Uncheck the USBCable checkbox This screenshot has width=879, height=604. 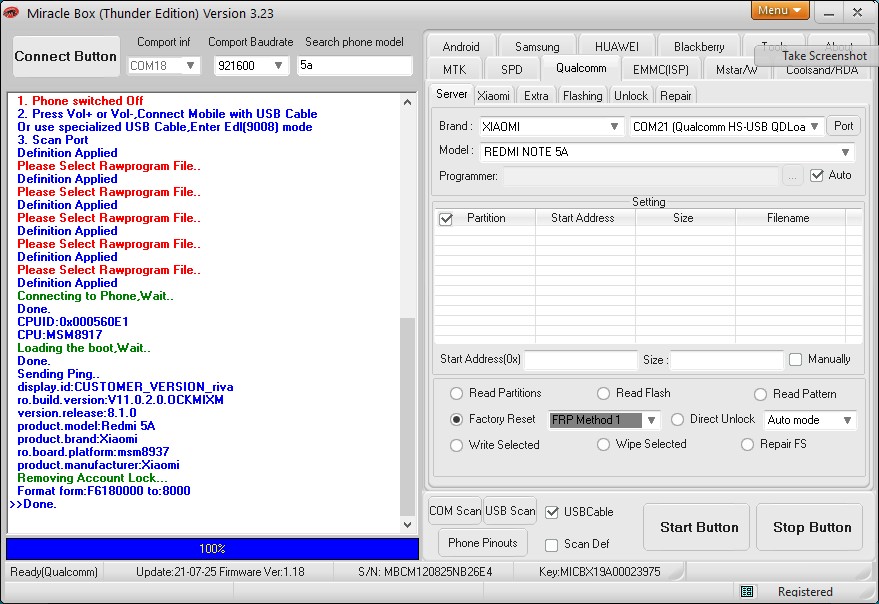(x=552, y=512)
